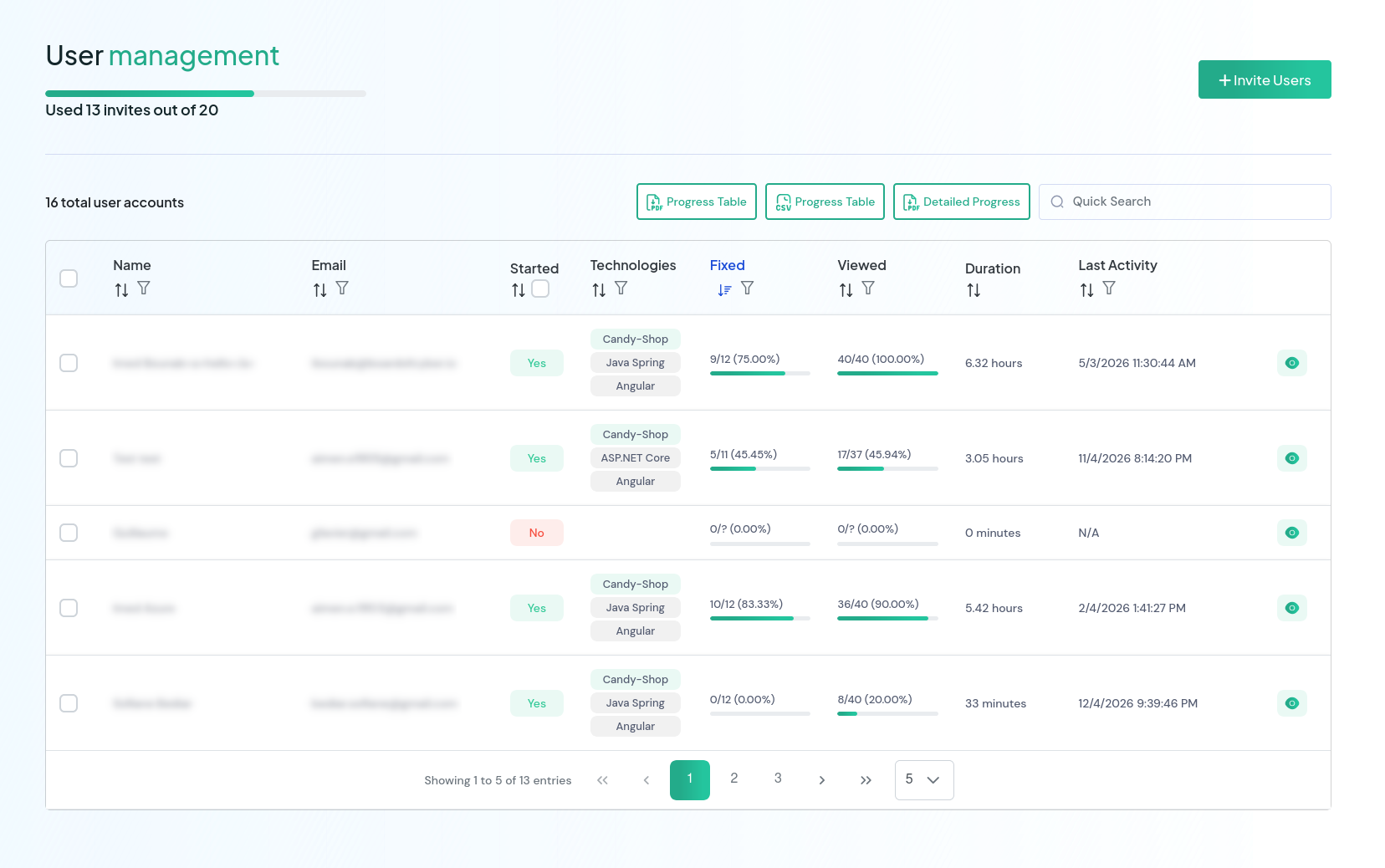Screen dimensions: 1385x868
Task: Sort the table by Name column
Action: click(121, 289)
